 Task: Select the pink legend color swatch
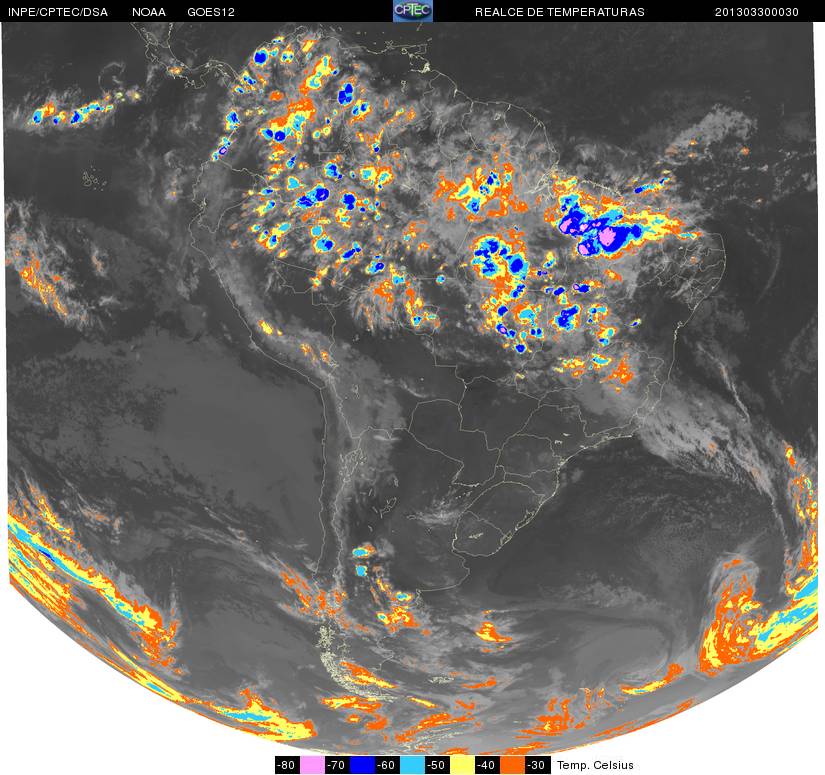pos(312,765)
